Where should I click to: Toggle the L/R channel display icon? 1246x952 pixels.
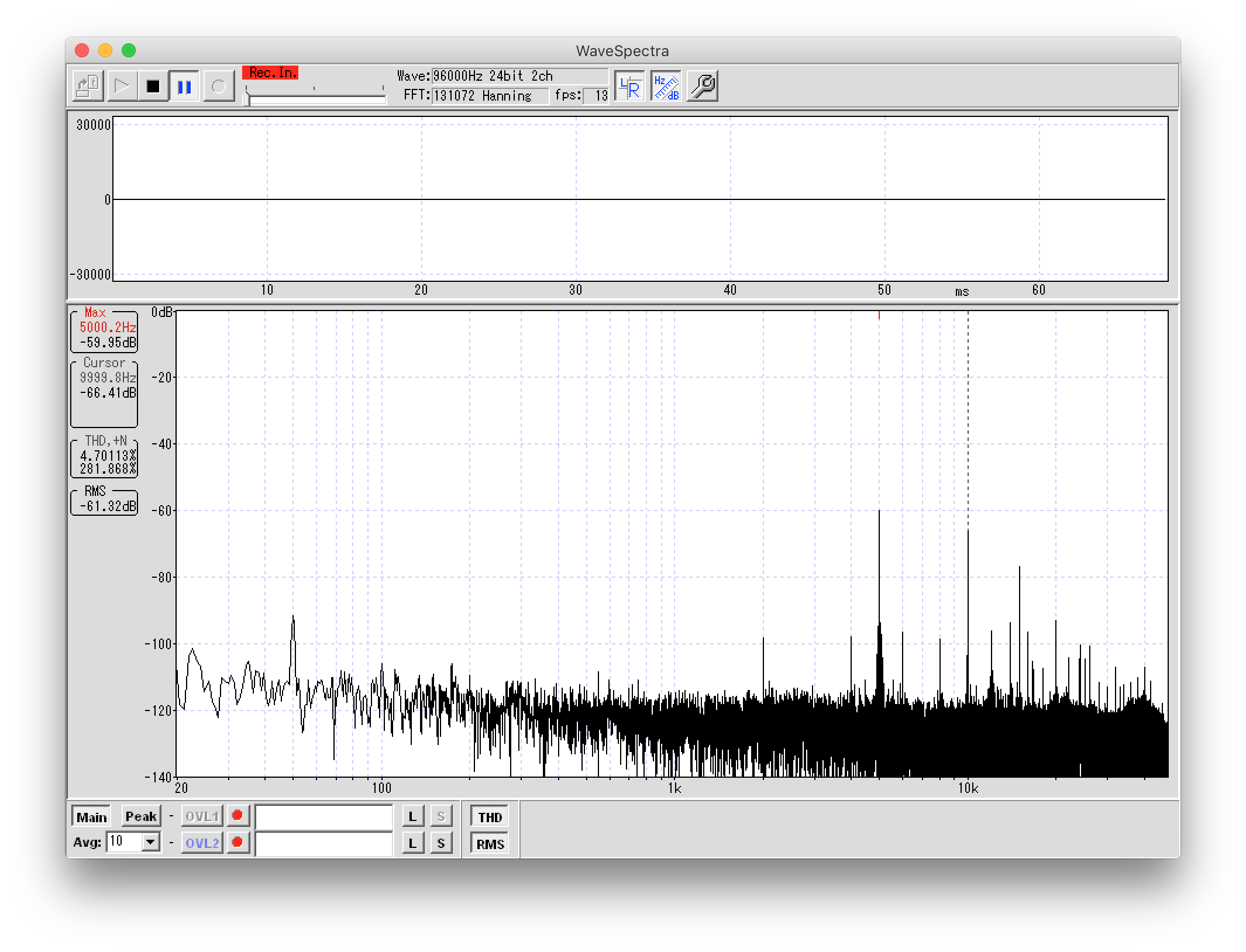pos(629,87)
